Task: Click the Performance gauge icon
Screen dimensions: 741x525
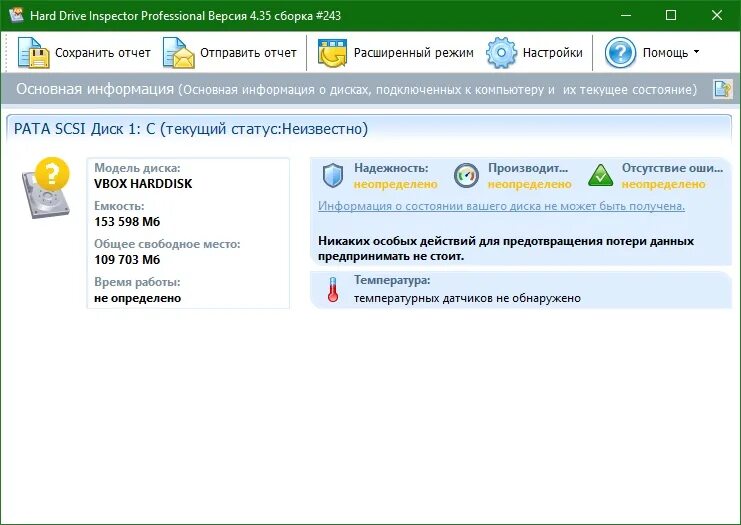Action: pos(466,176)
